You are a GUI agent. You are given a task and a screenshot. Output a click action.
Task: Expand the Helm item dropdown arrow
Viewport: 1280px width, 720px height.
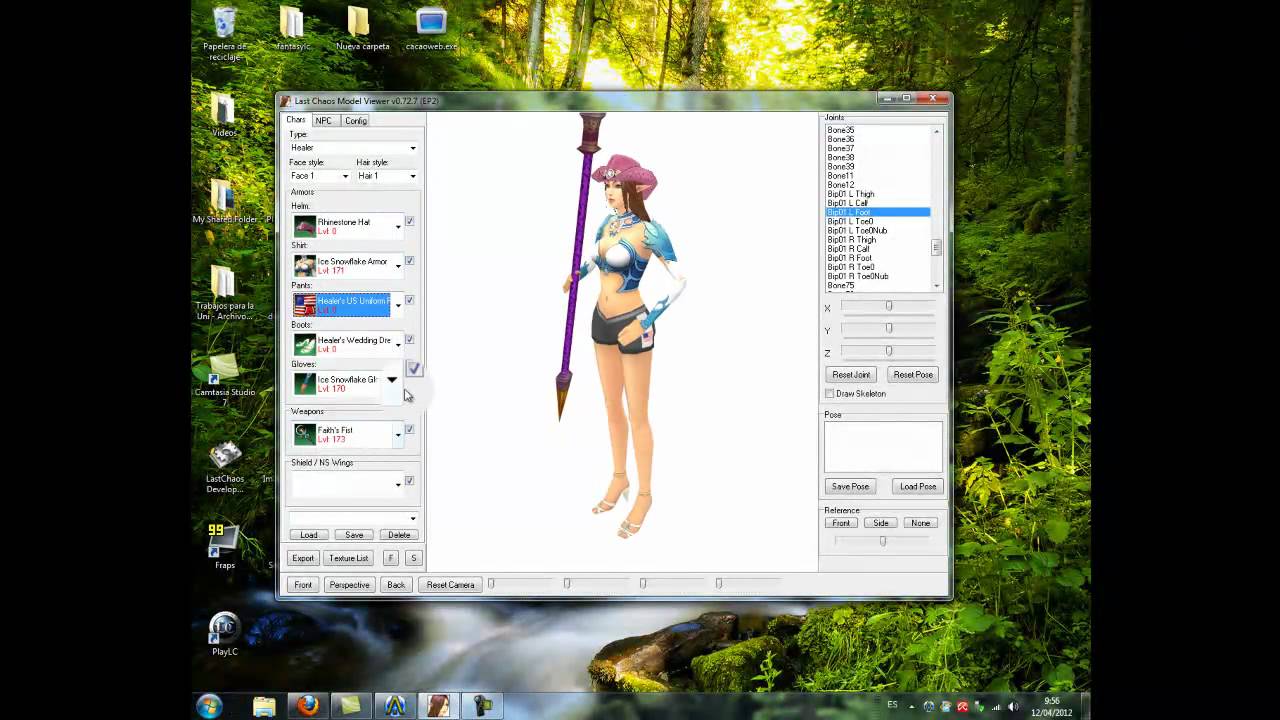pos(398,227)
